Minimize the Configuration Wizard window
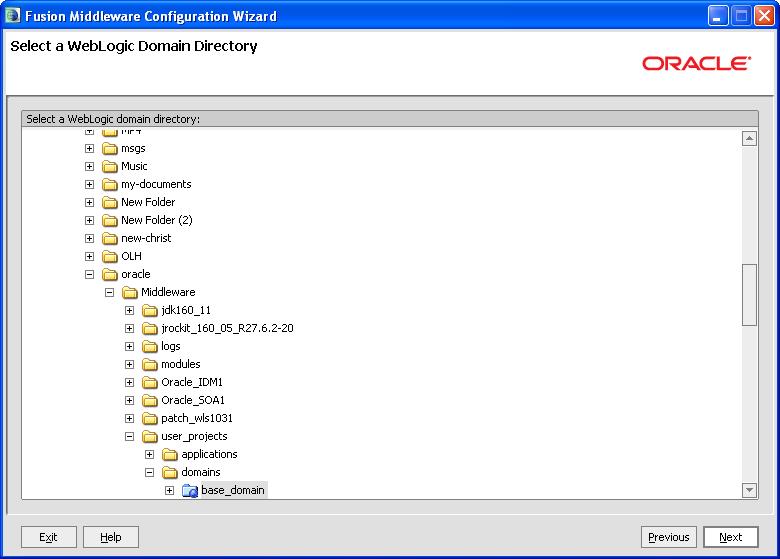 (x=717, y=16)
